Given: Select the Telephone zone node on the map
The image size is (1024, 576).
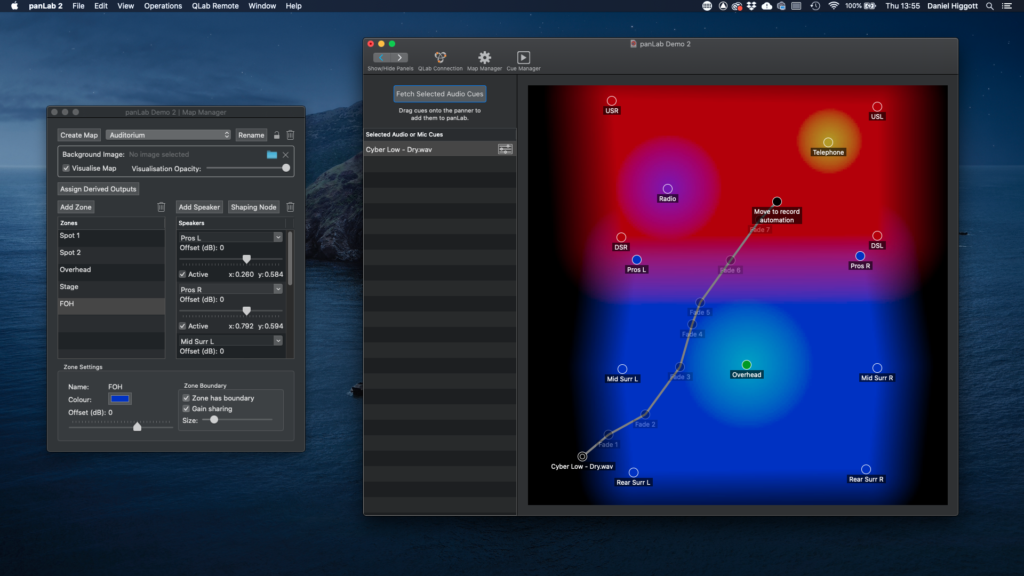Looking at the screenshot, I should [x=828, y=142].
